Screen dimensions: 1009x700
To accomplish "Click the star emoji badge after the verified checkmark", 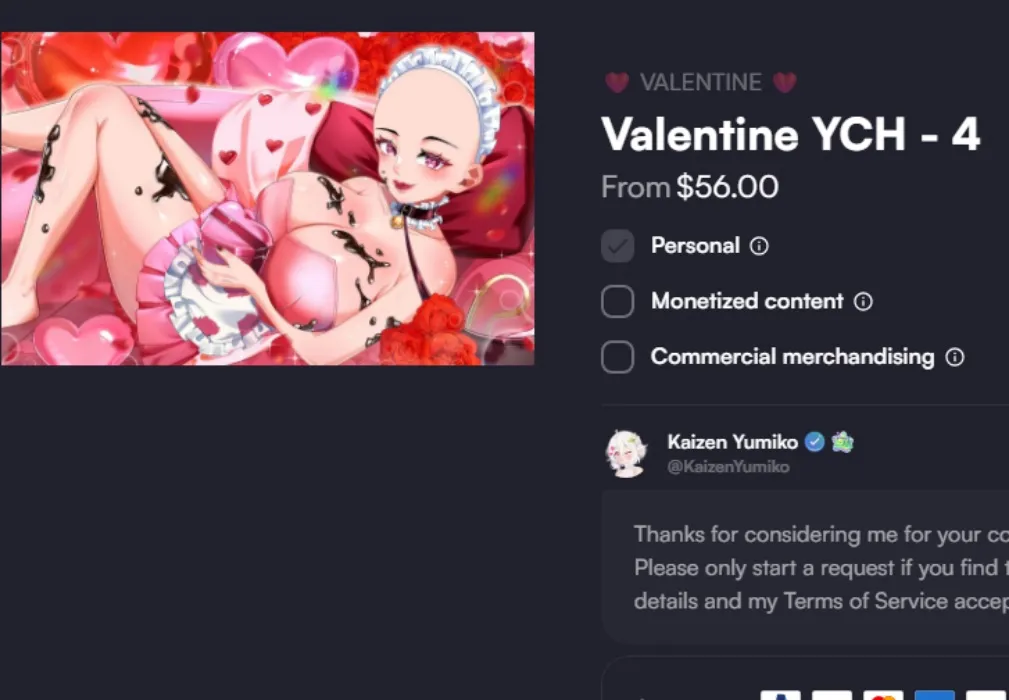I will click(841, 441).
